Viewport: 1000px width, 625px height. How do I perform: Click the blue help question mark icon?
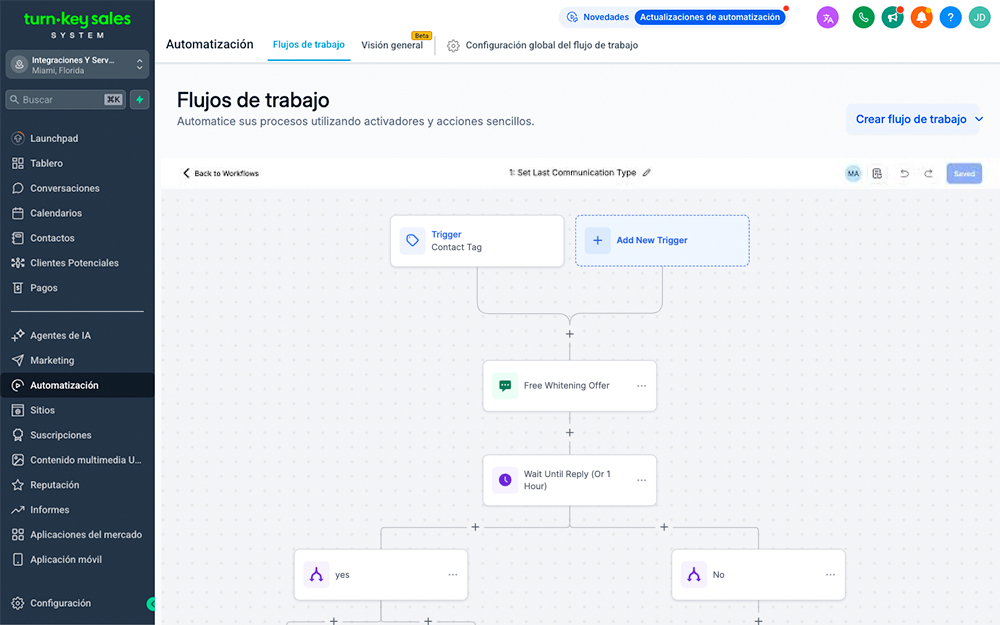[x=950, y=18]
